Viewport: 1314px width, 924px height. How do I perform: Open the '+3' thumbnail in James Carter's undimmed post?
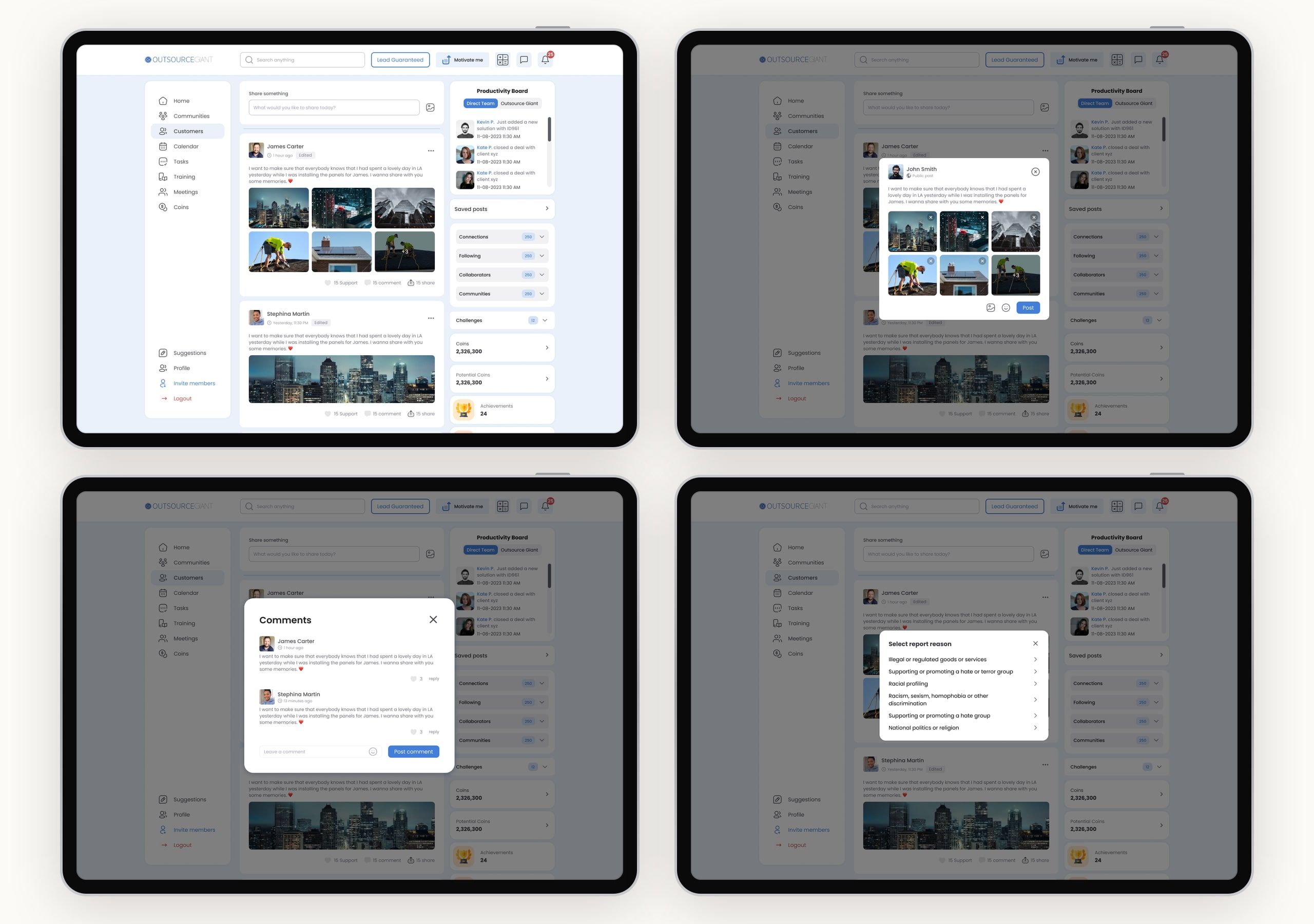click(x=404, y=252)
